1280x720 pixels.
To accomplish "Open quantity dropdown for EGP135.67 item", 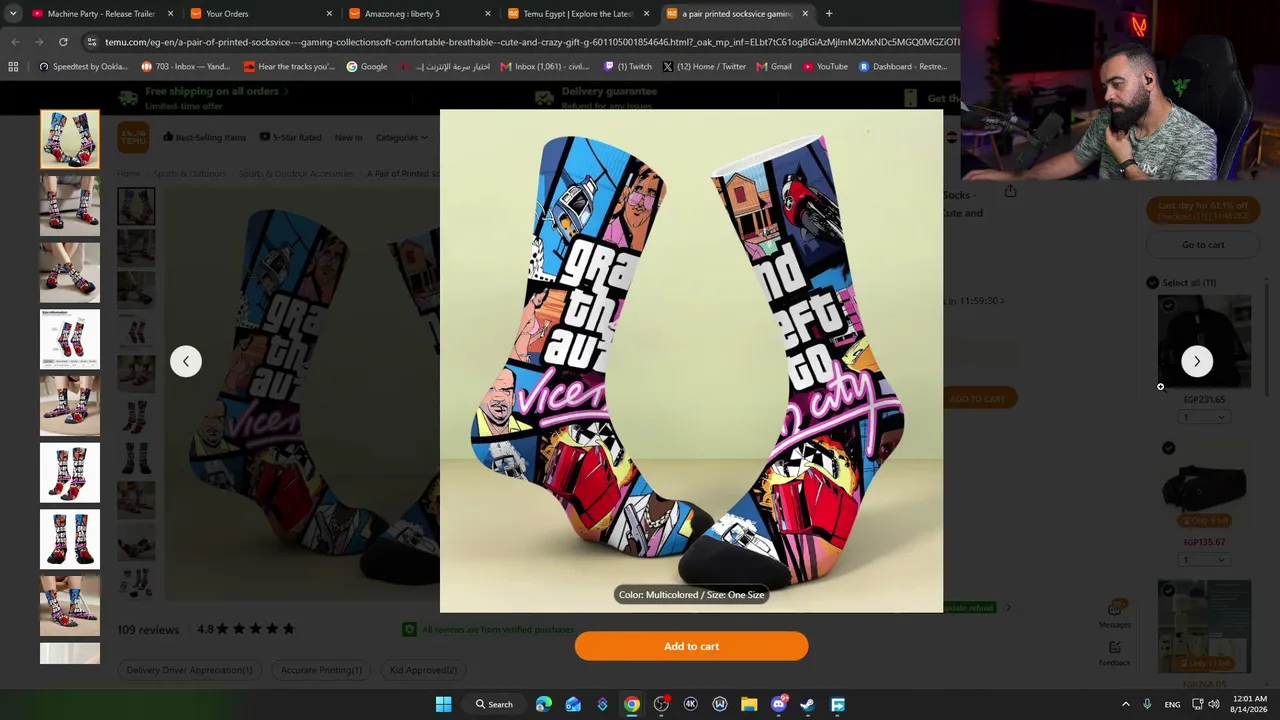I will tap(1204, 560).
